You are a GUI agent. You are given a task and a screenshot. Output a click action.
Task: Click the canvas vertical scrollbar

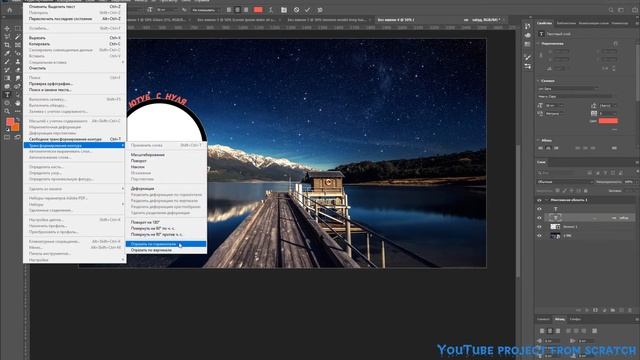(x=518, y=212)
